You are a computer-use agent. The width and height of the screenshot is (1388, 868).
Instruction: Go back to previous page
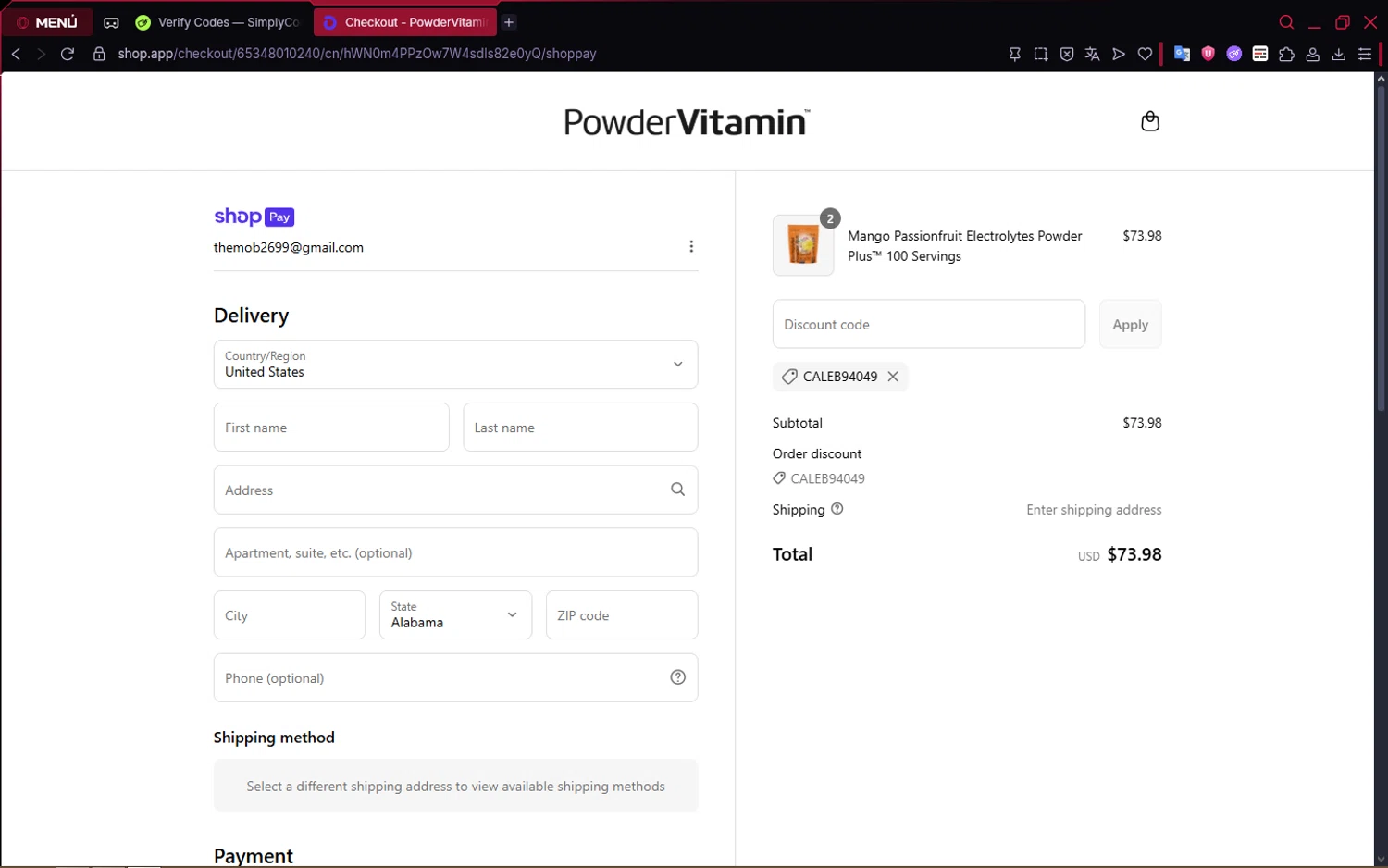point(16,54)
